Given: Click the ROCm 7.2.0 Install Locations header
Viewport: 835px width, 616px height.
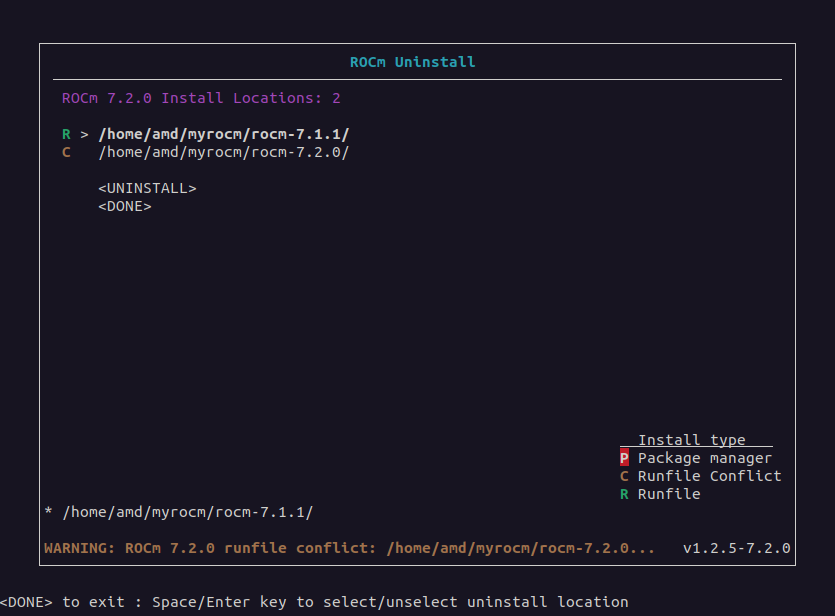Looking at the screenshot, I should click(201, 98).
